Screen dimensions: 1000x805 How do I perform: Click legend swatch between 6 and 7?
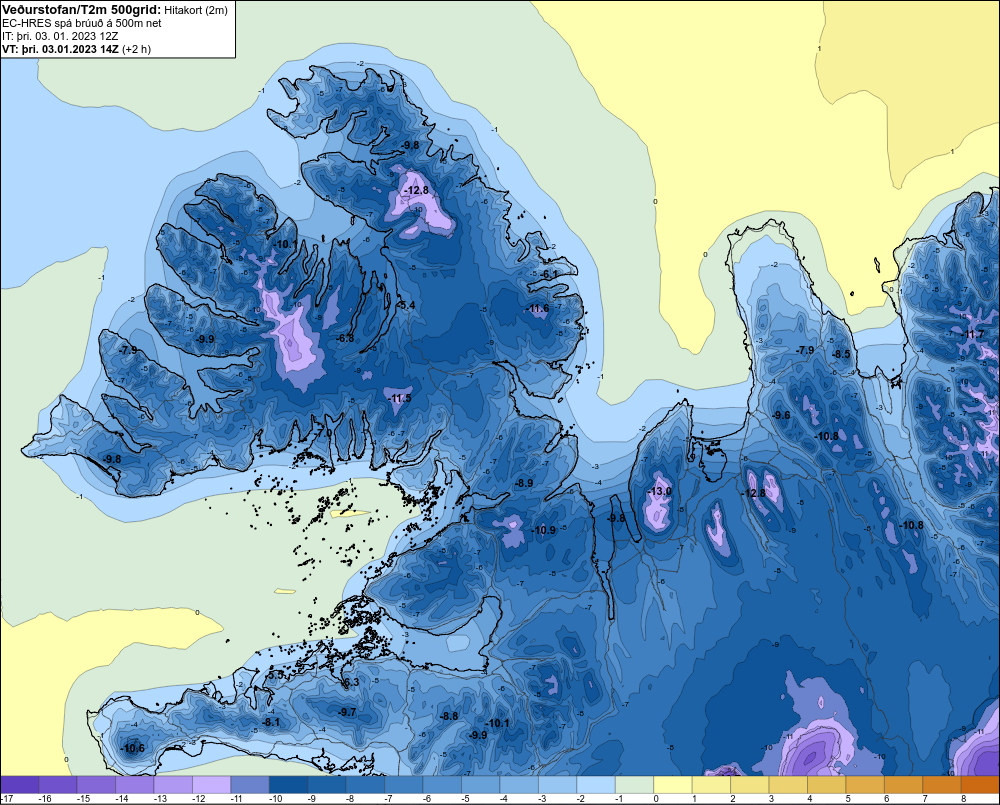[904, 784]
